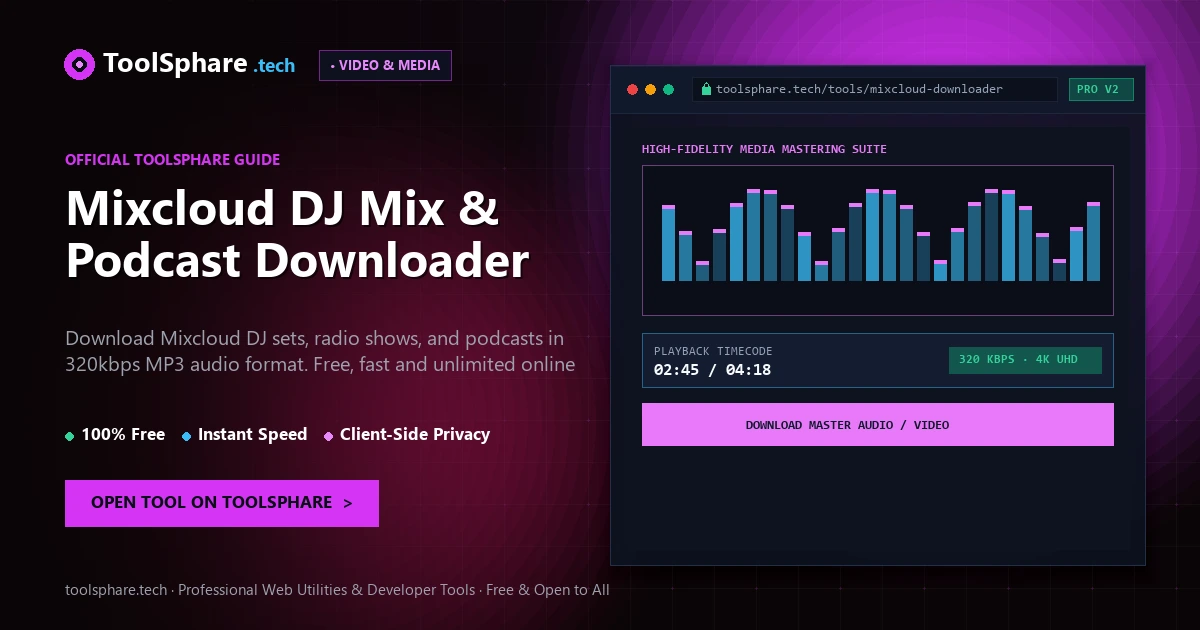Click the PRO V2 badge
This screenshot has width=1200, height=630.
(1101, 89)
